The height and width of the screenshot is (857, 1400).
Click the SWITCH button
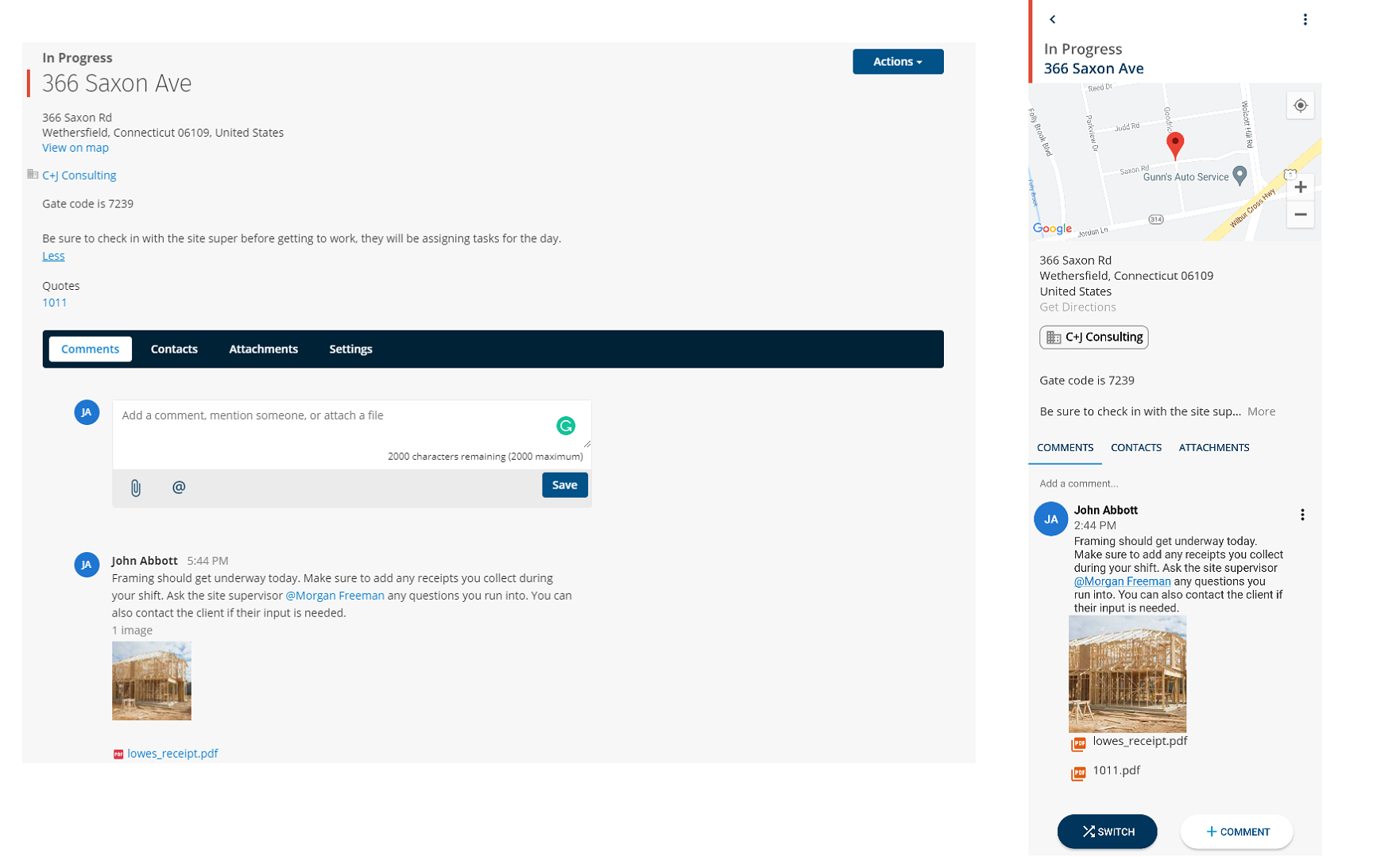click(x=1107, y=832)
